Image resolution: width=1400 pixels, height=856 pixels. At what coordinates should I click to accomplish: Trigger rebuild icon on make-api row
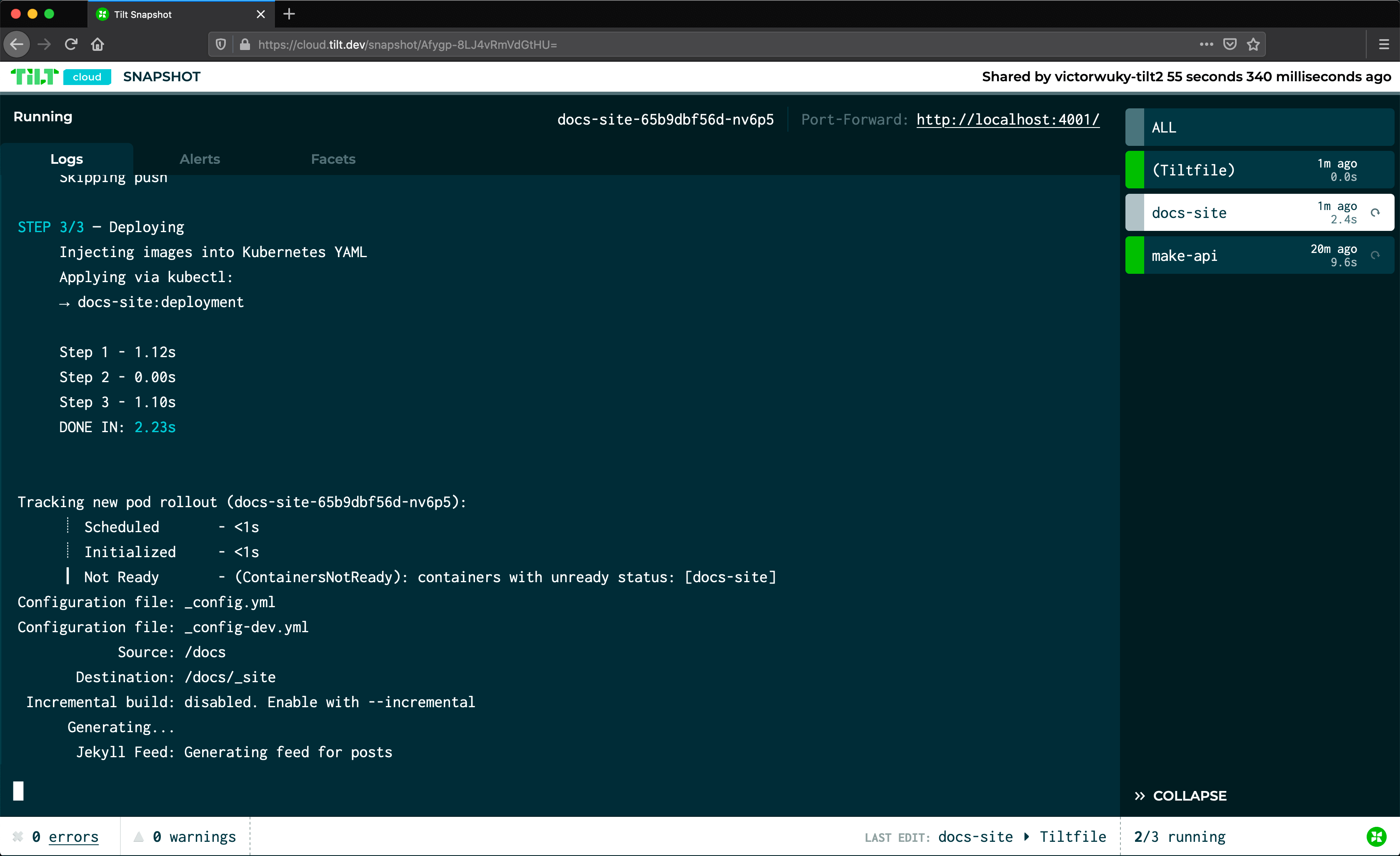click(x=1375, y=255)
